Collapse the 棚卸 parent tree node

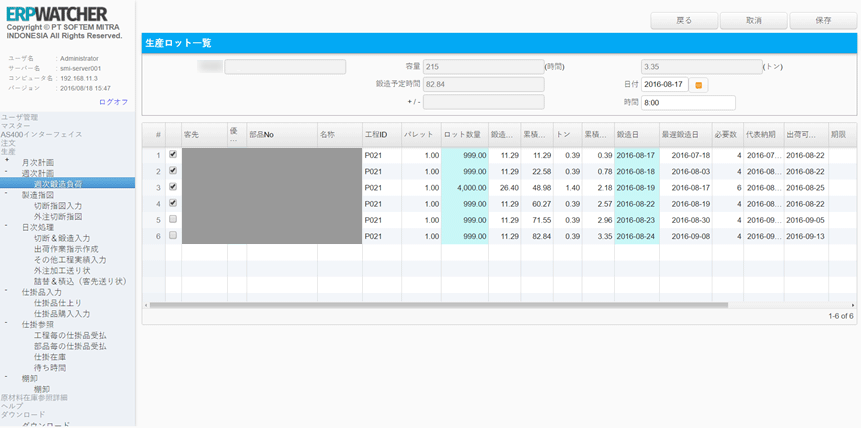coord(7,377)
